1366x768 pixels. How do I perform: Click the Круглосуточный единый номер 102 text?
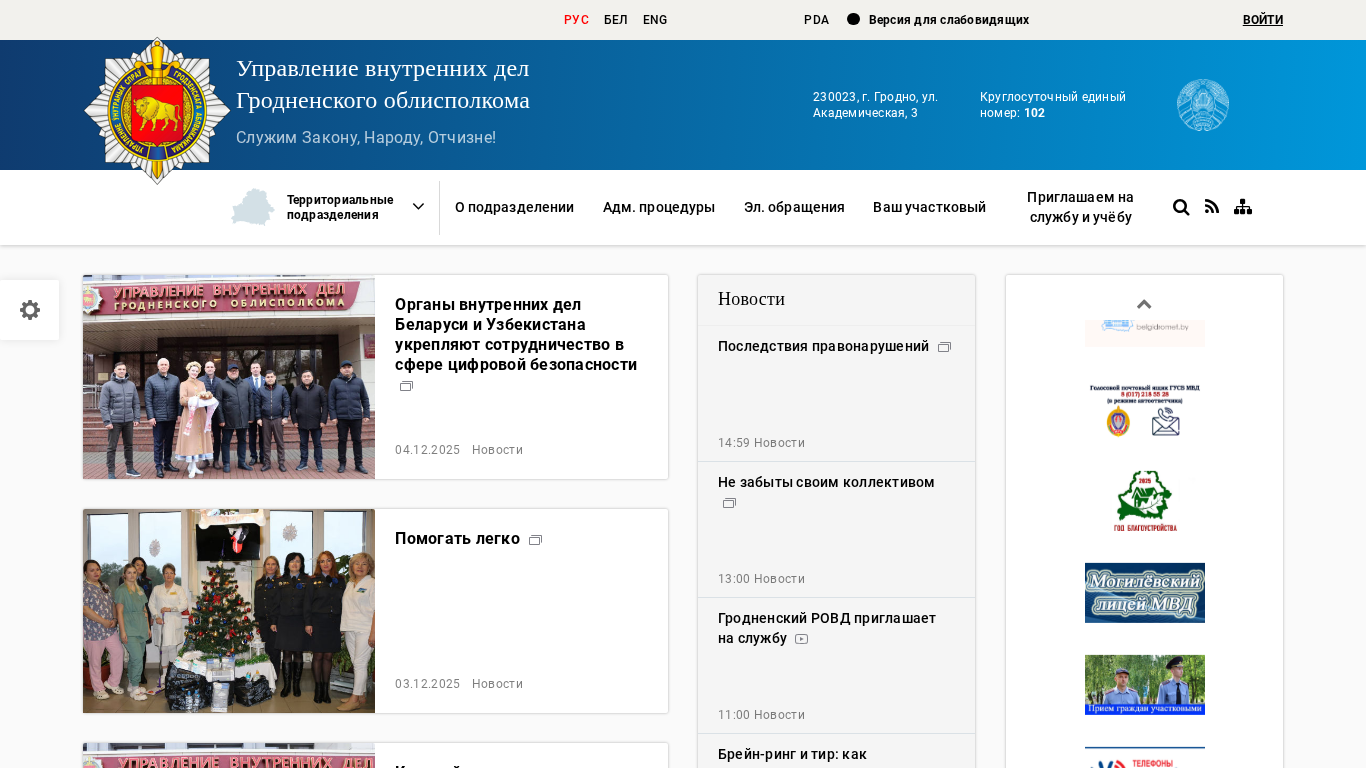click(x=1053, y=105)
